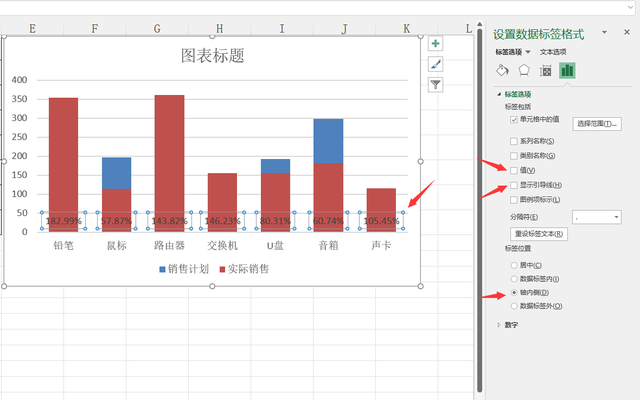Viewport: 640px width, 400px height.
Task: Select column F header
Action: 95,29
